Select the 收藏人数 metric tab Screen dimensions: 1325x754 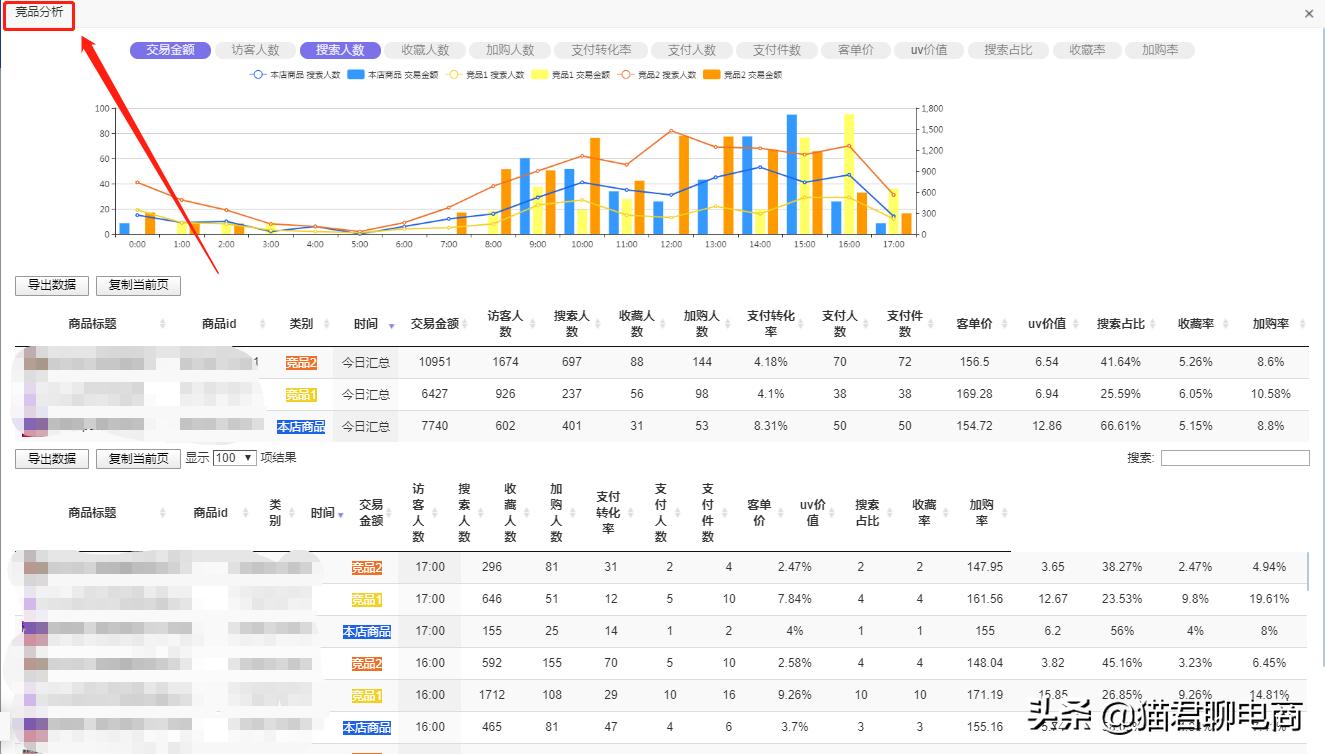click(424, 49)
